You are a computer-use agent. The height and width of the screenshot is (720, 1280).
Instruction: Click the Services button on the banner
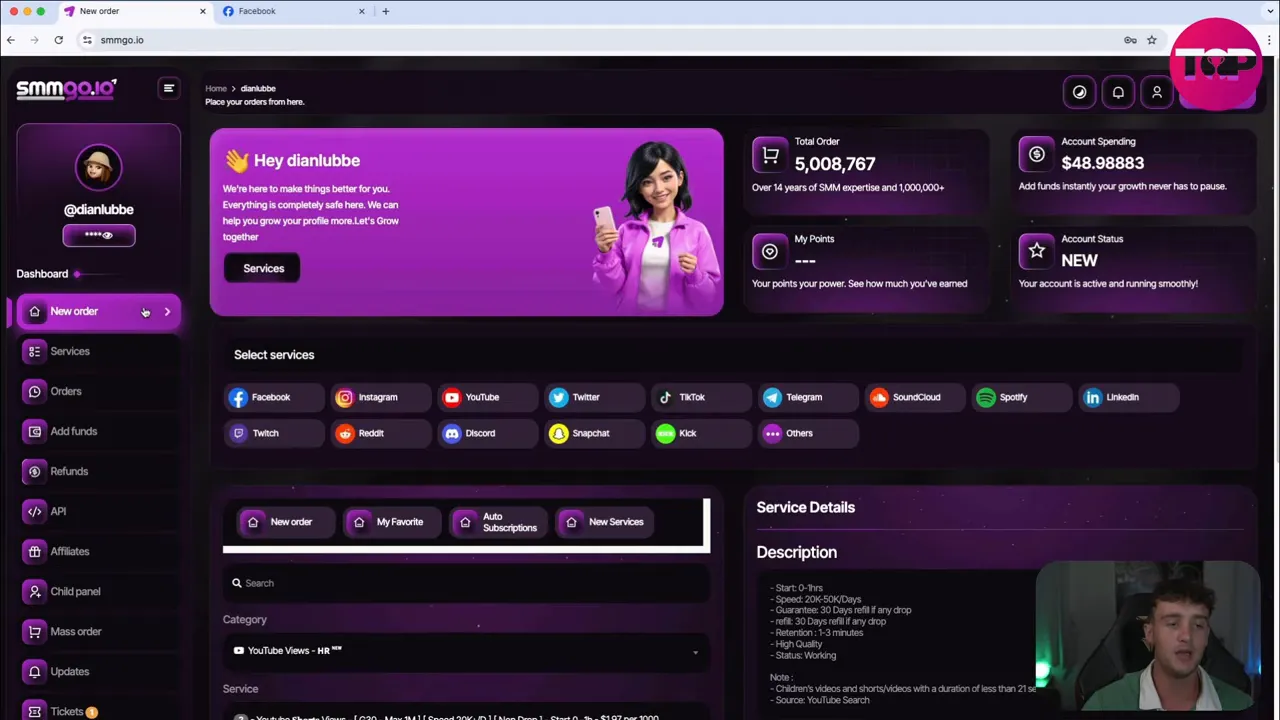[x=263, y=268]
